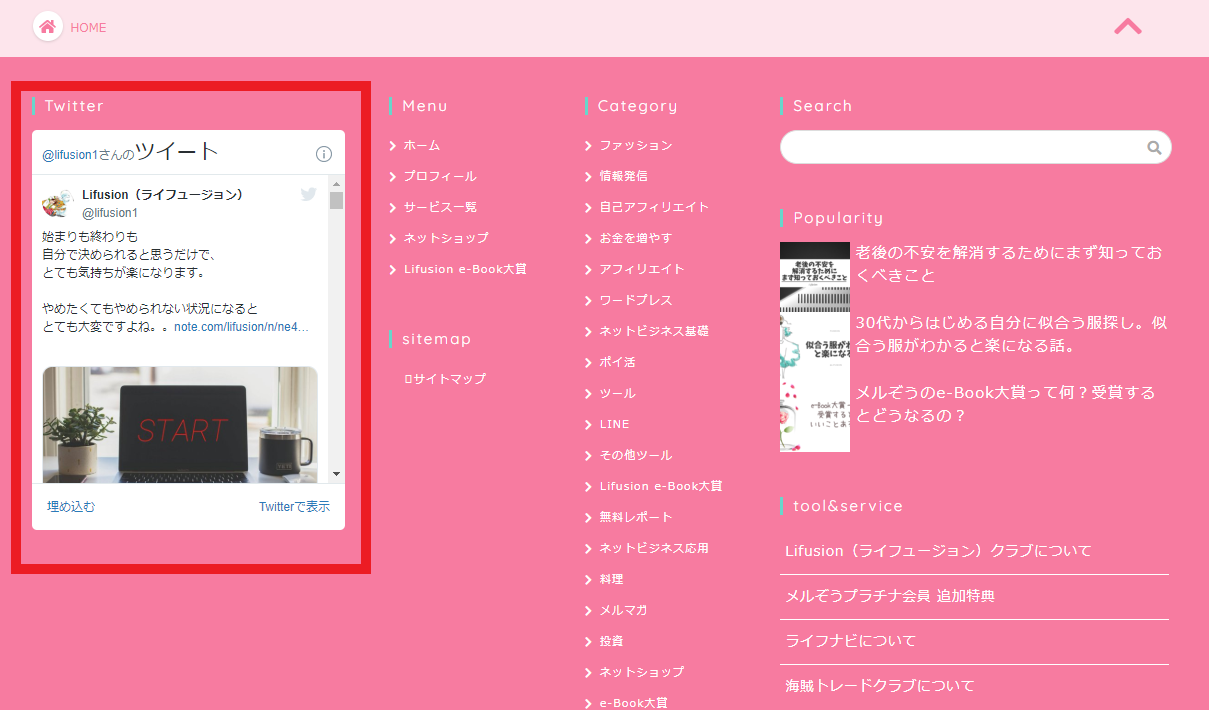Image resolution: width=1209 pixels, height=710 pixels.
Task: Open メルマガ category
Action: (623, 610)
